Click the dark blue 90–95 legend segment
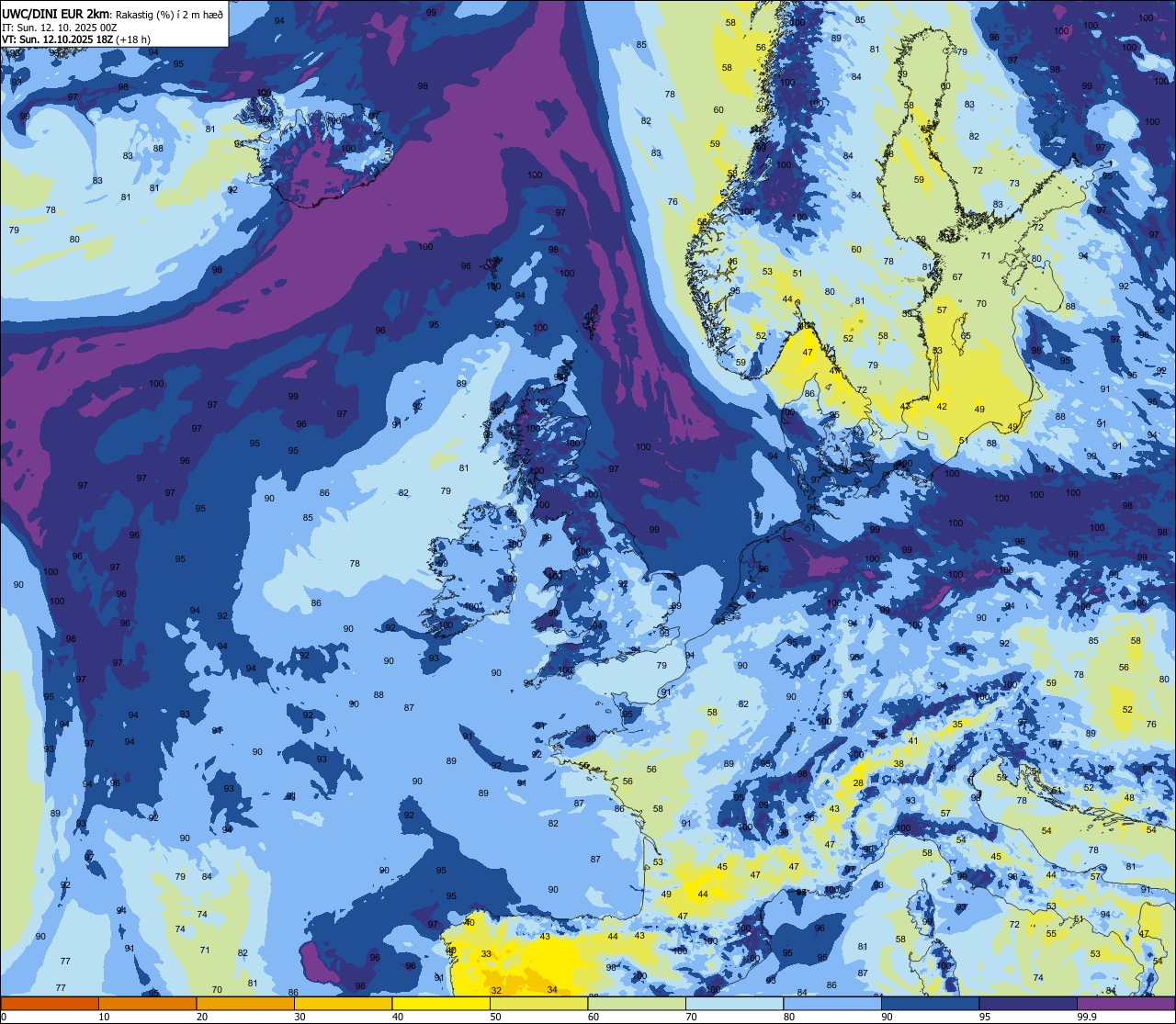 click(x=931, y=1003)
